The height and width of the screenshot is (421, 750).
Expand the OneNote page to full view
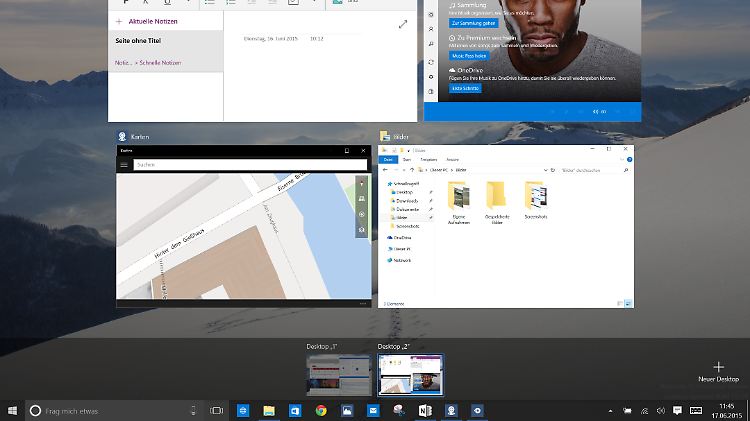click(403, 24)
